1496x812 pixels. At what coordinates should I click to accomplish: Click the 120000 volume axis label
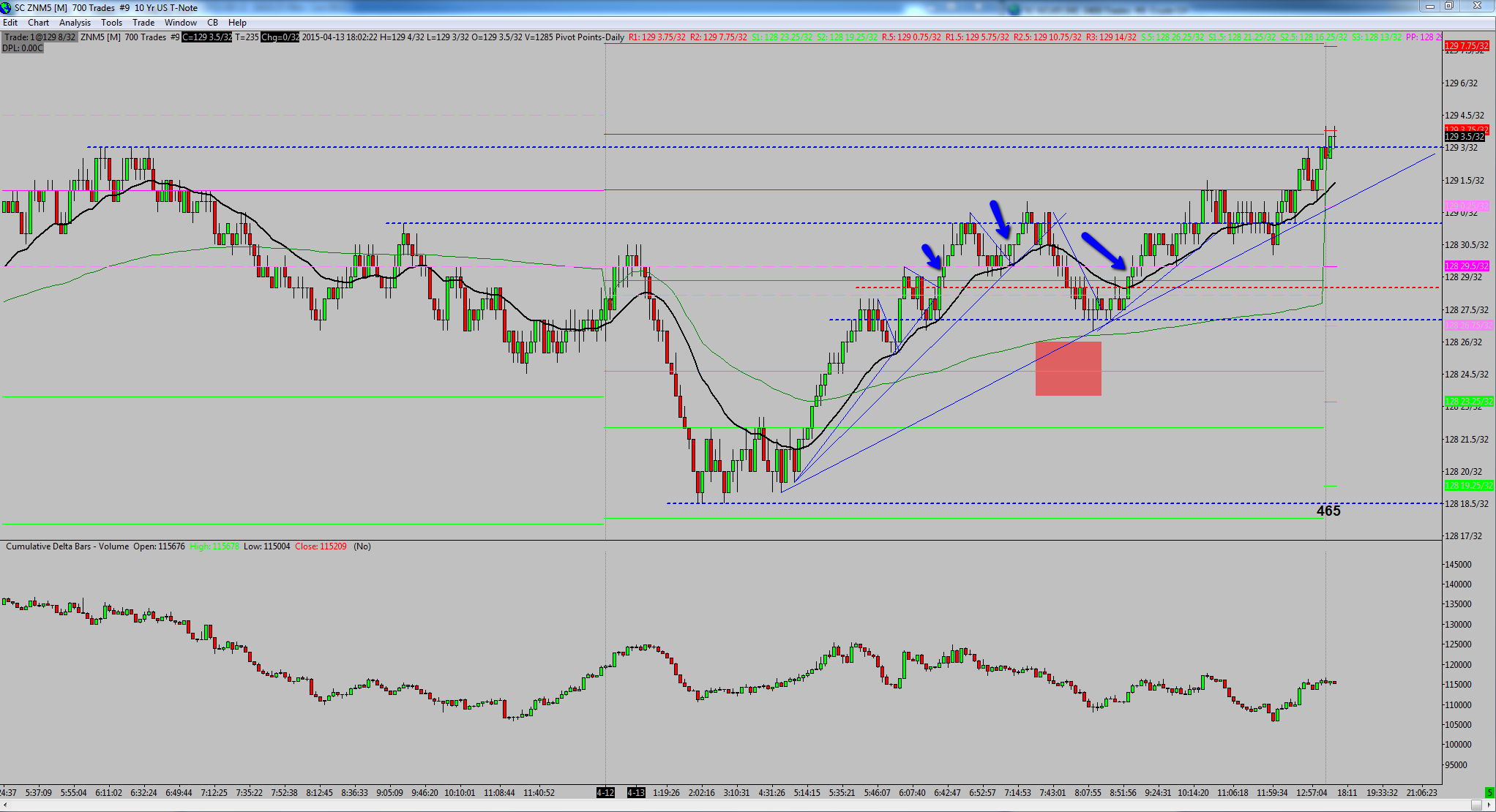1458,665
